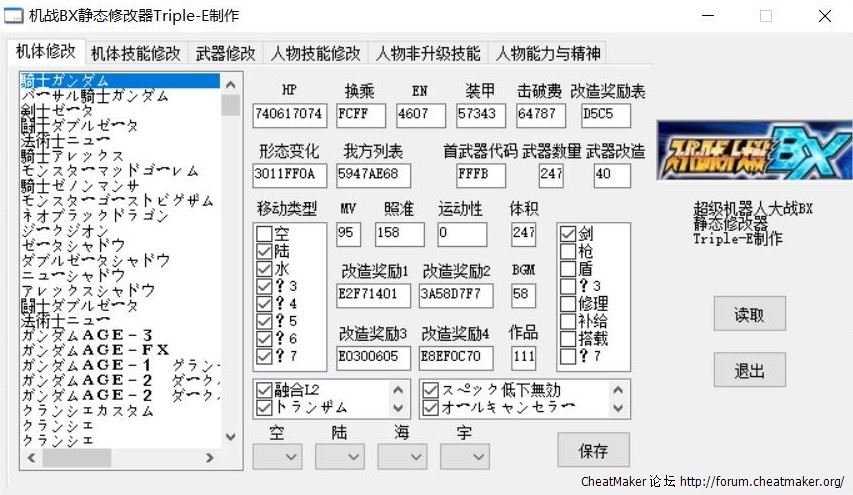The image size is (853, 495).
Task: Switch to the 武器修改 tab
Action: (223, 52)
